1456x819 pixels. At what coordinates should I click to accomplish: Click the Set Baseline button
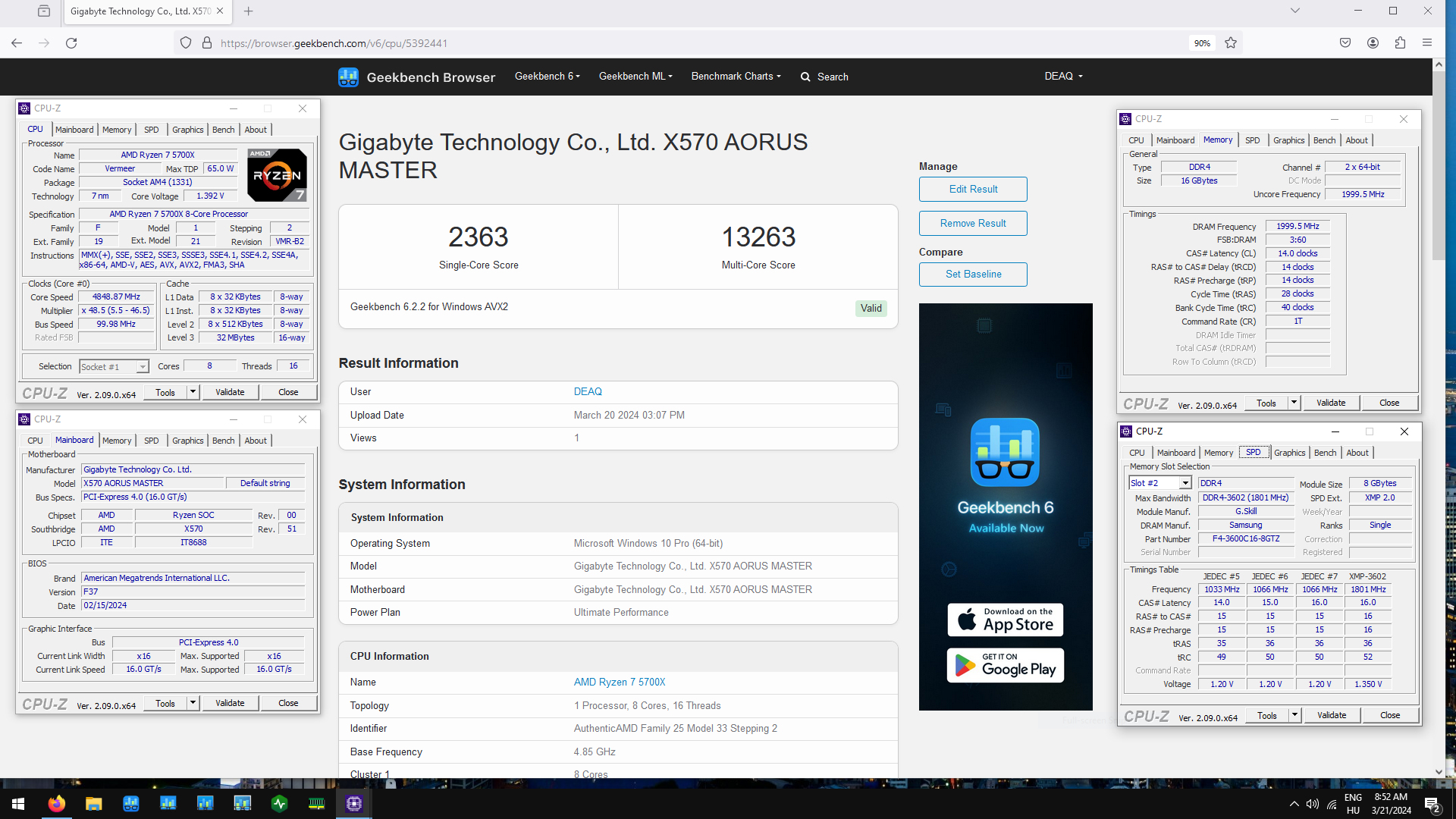point(973,275)
